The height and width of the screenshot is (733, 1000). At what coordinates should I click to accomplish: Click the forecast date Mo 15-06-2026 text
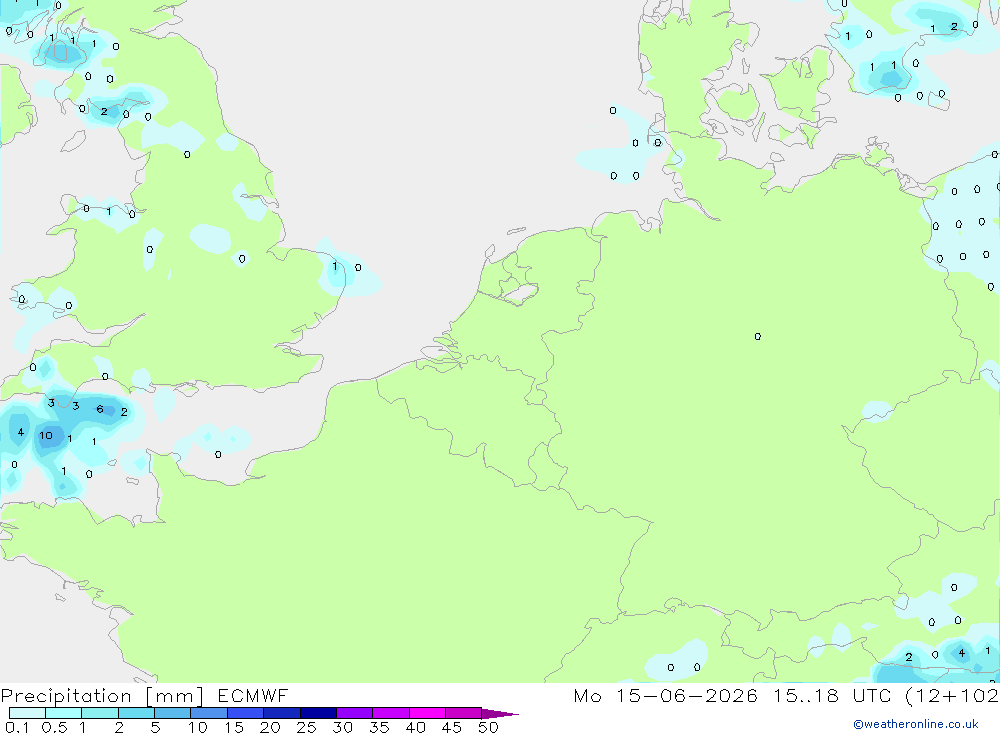click(665, 696)
